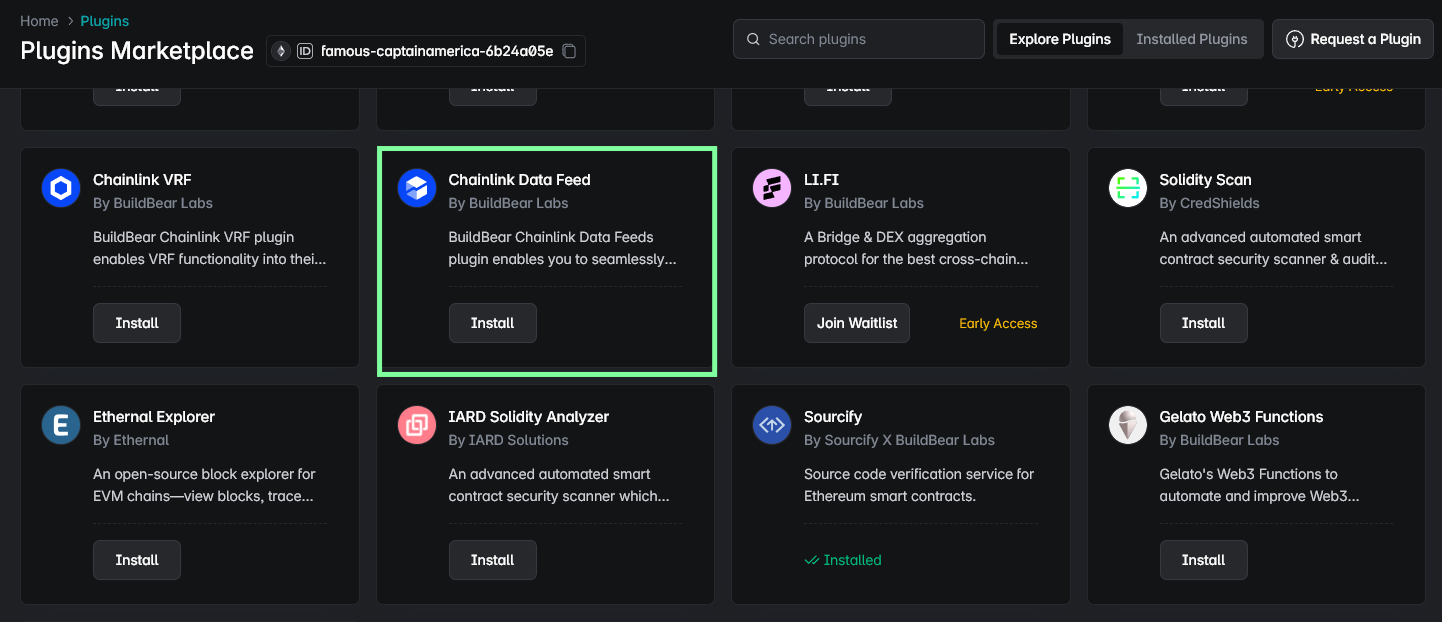Click the Plugins Marketplace heading
1442x622 pixels.
point(137,51)
